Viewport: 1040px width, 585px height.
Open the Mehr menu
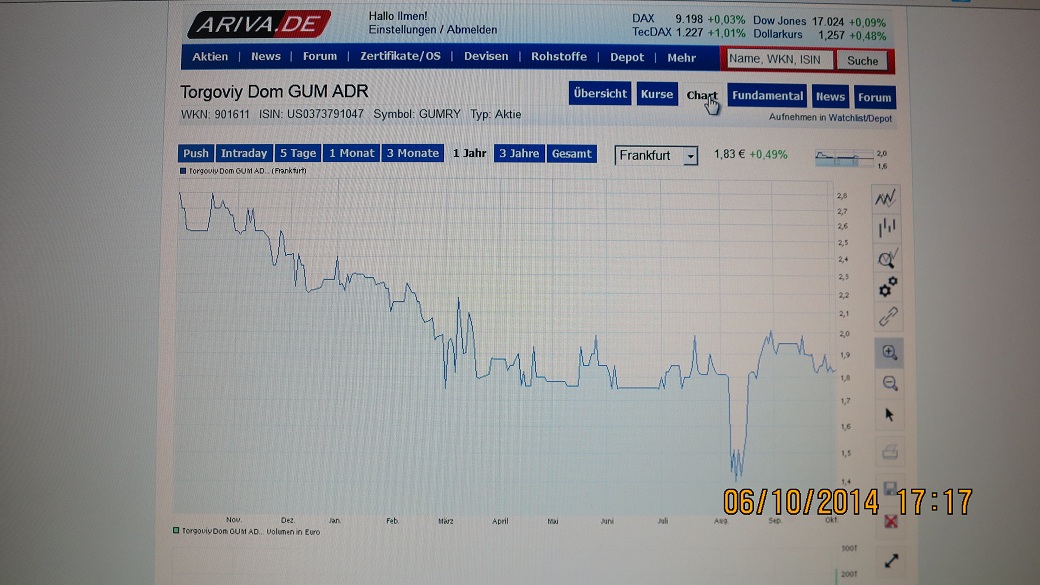[681, 58]
